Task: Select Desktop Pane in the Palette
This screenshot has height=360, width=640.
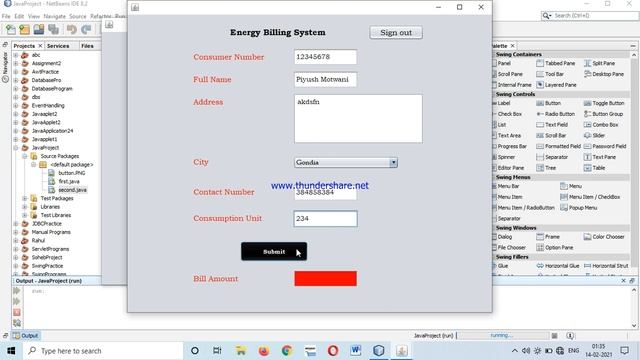Action: pyautogui.click(x=604, y=74)
